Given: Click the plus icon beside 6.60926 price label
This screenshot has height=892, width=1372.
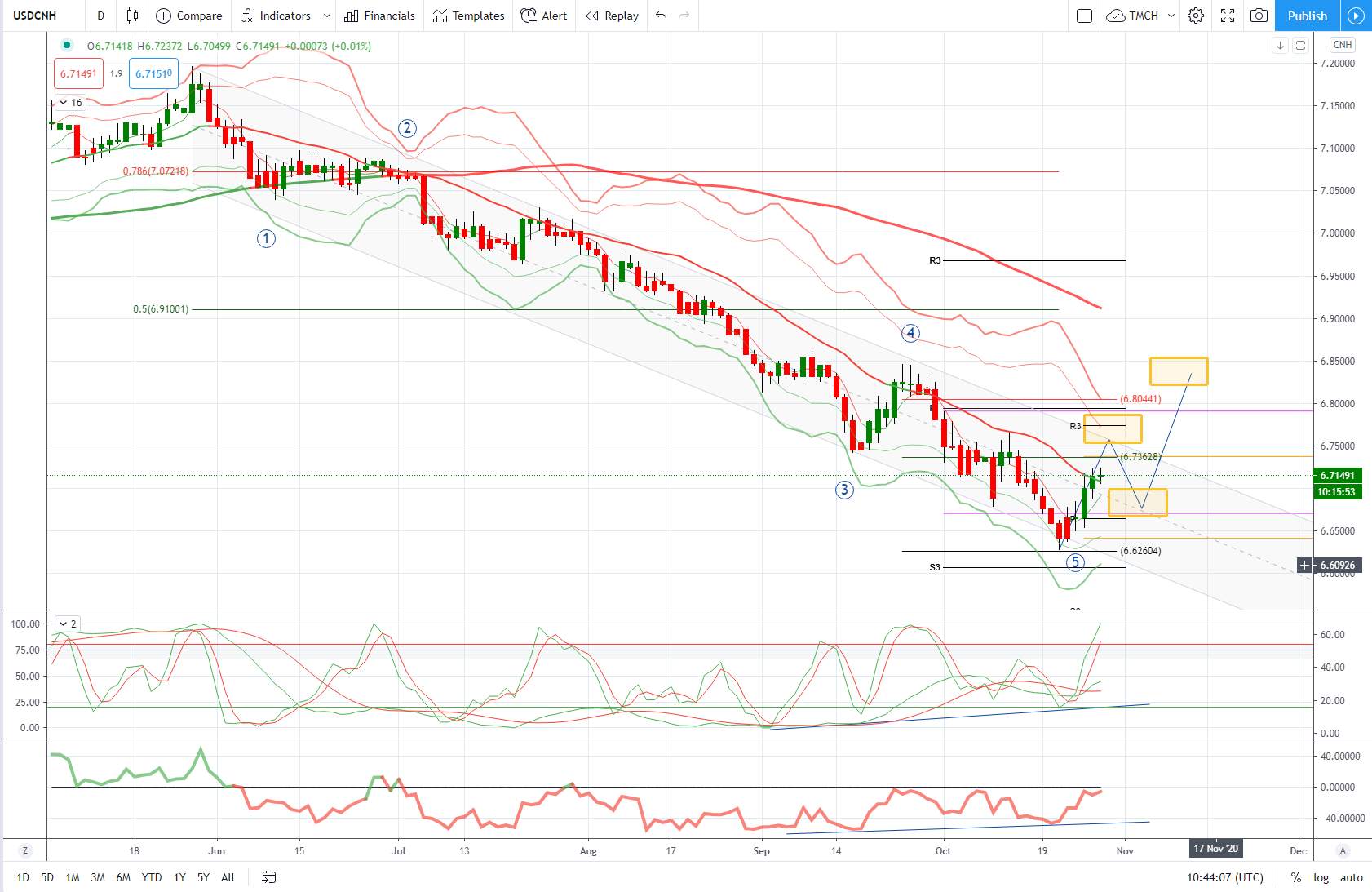Looking at the screenshot, I should (x=1305, y=565).
